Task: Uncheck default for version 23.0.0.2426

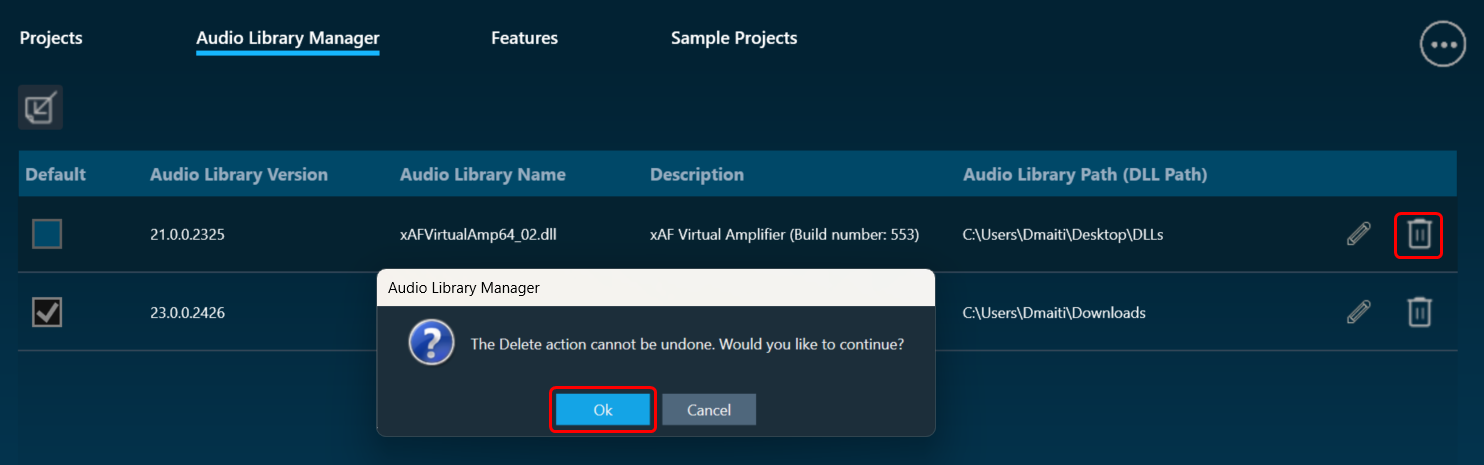Action: [x=47, y=312]
